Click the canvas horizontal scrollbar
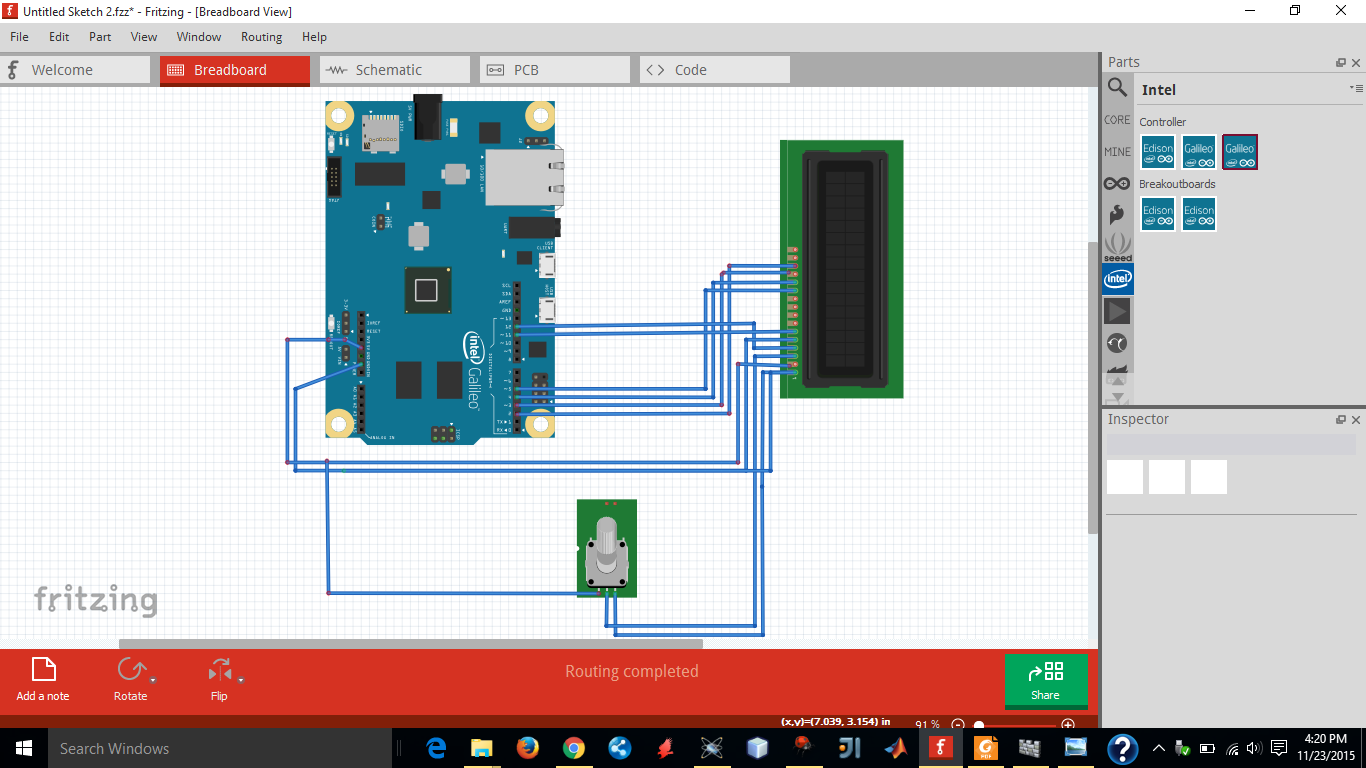Screen dimensions: 1366x768 [410, 644]
